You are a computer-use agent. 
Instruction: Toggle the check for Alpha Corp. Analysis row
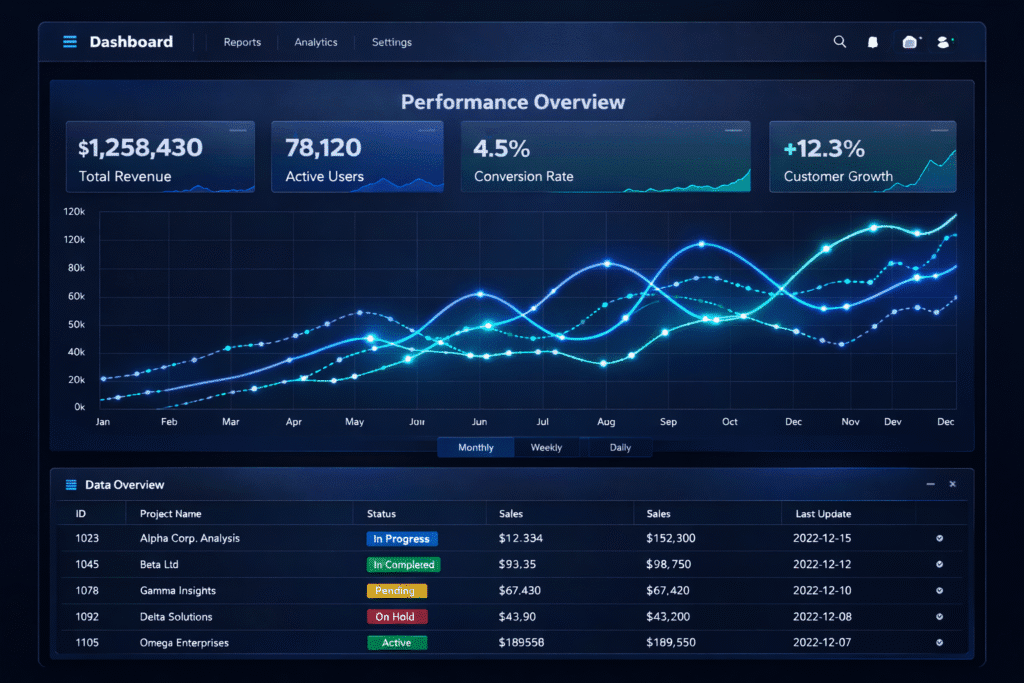[x=939, y=538]
